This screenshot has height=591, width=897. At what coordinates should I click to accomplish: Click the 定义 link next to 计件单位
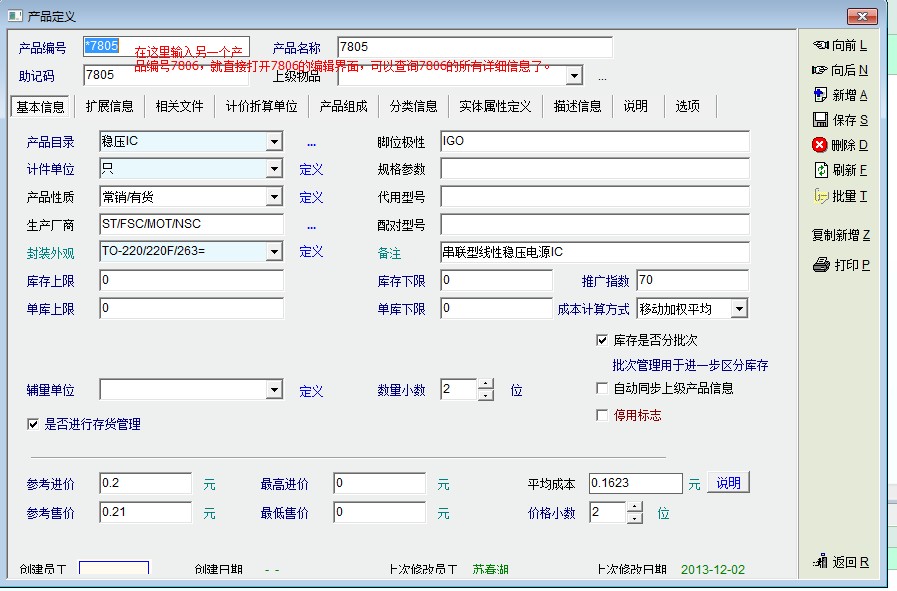311,170
